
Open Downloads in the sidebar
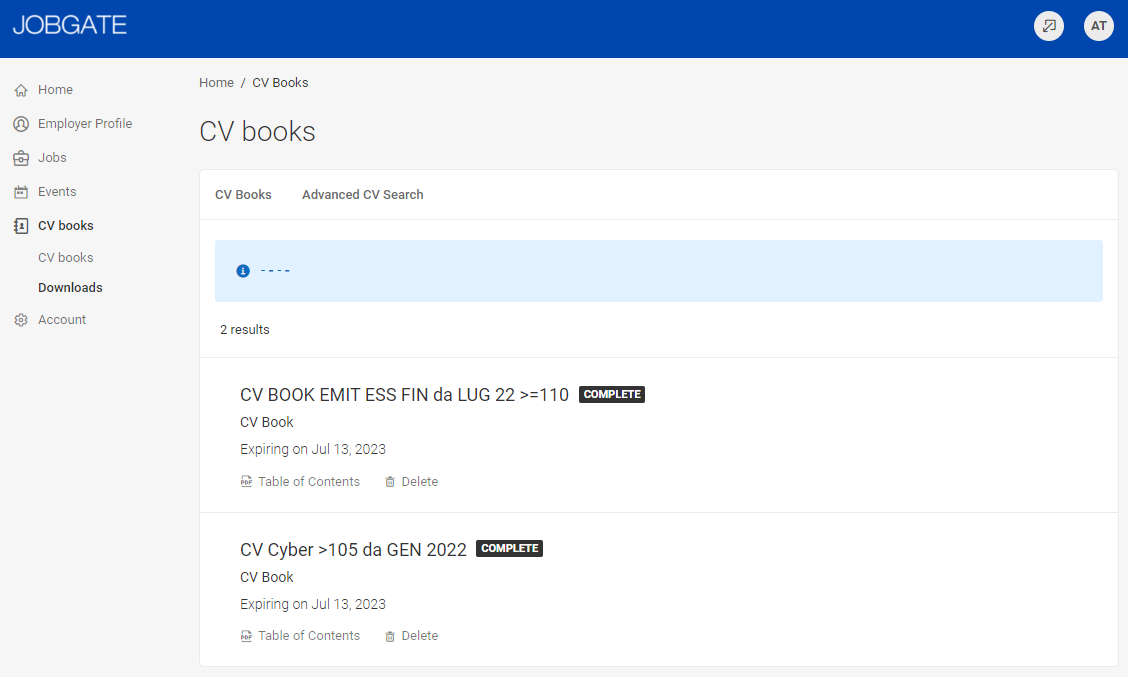(70, 288)
